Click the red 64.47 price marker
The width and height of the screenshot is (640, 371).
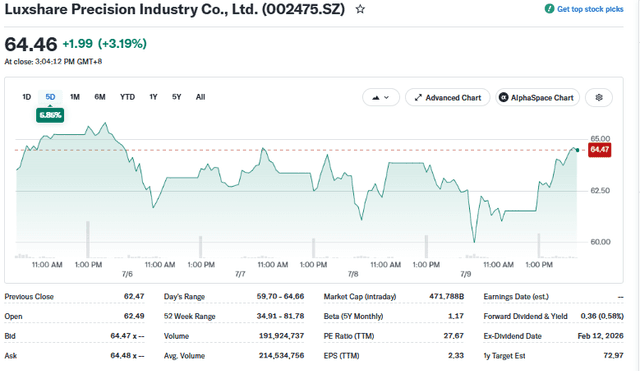coord(600,149)
